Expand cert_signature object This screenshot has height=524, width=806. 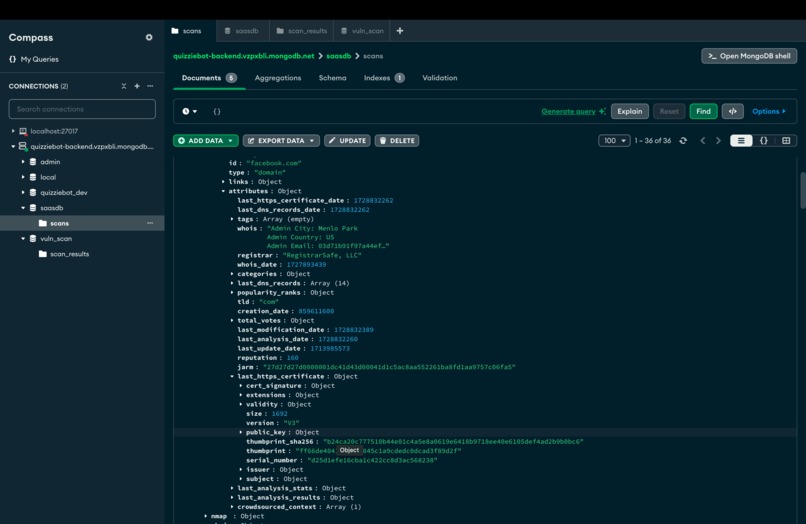click(x=241, y=386)
